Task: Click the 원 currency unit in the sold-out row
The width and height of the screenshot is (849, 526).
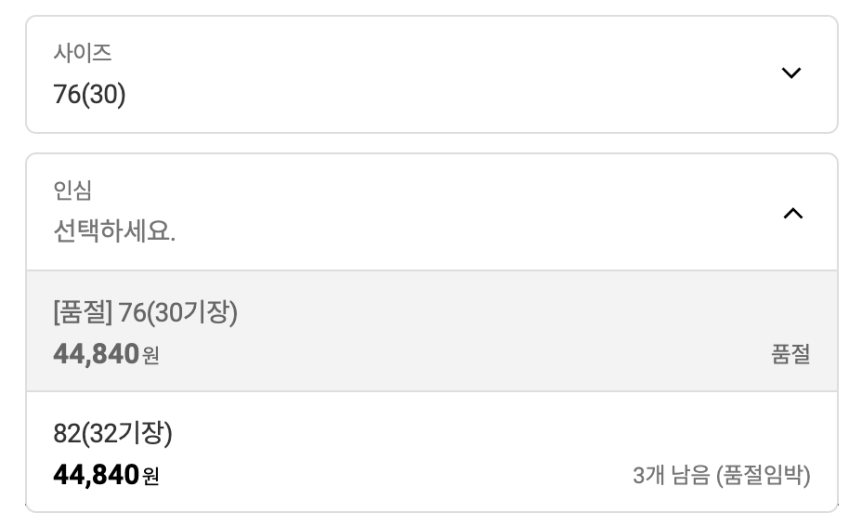Action: [151, 356]
